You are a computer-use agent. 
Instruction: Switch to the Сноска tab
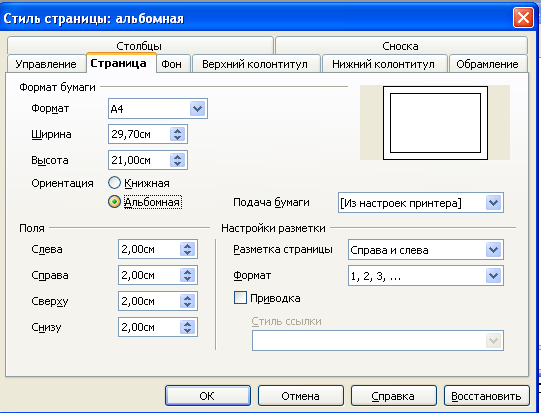click(401, 46)
